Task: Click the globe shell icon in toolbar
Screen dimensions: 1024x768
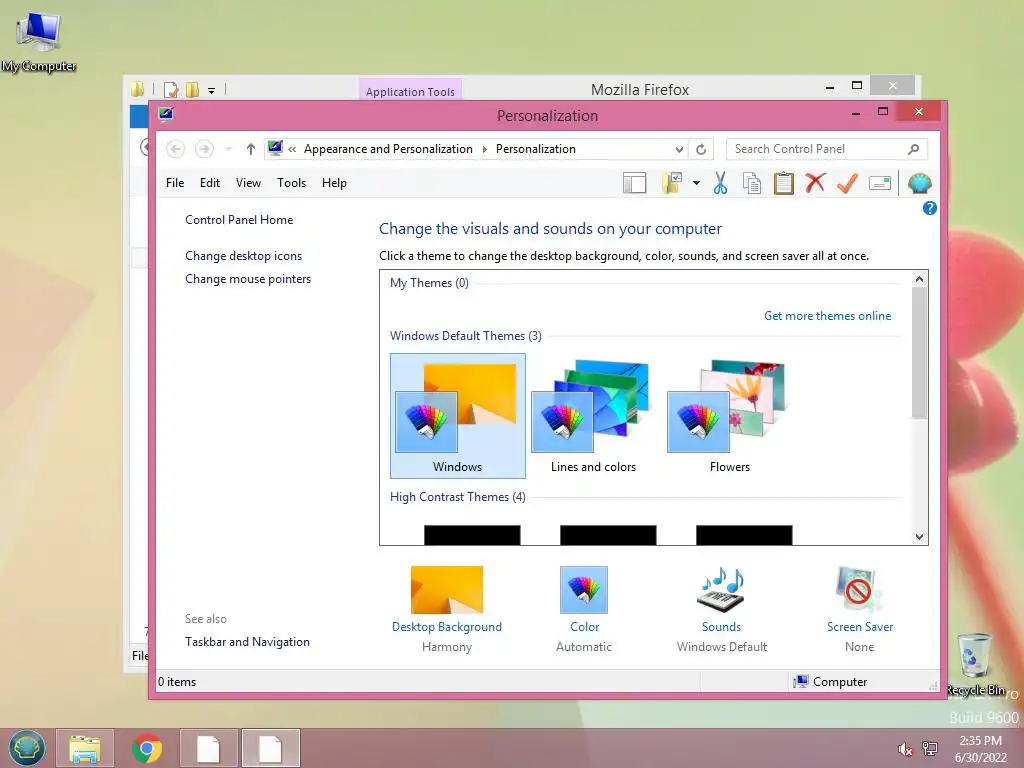Action: point(920,184)
